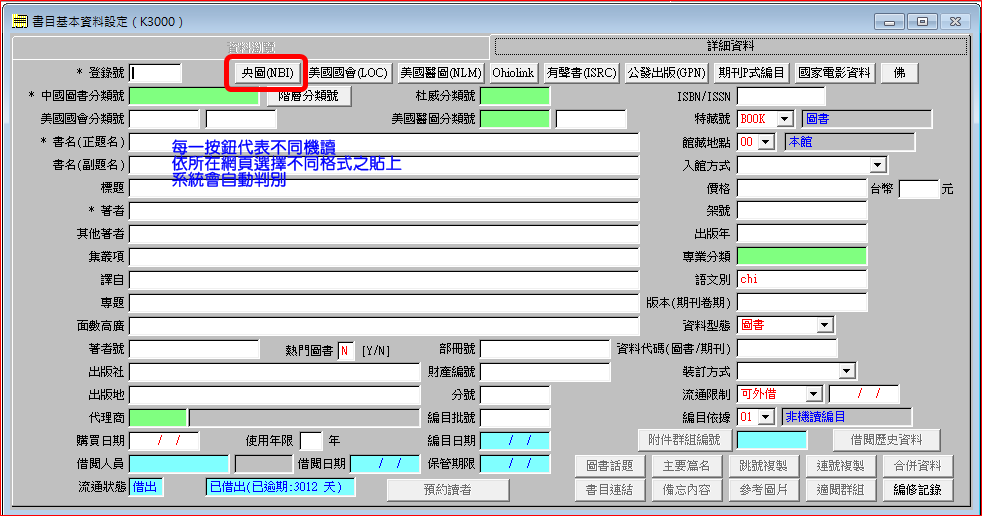Open the 入館方式 dropdown
The image size is (982, 516).
point(878,165)
